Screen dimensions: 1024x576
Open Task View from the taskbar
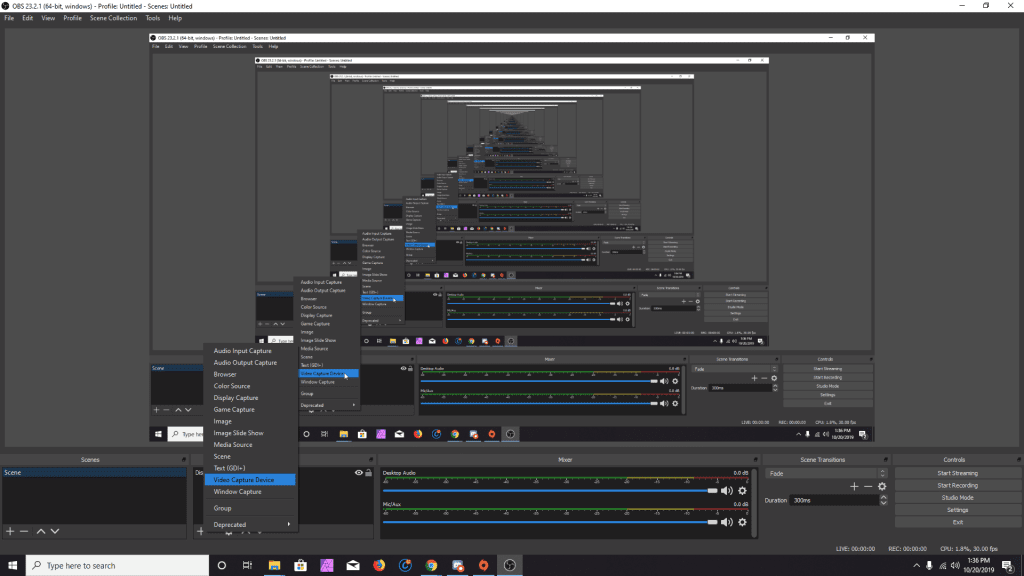248,565
